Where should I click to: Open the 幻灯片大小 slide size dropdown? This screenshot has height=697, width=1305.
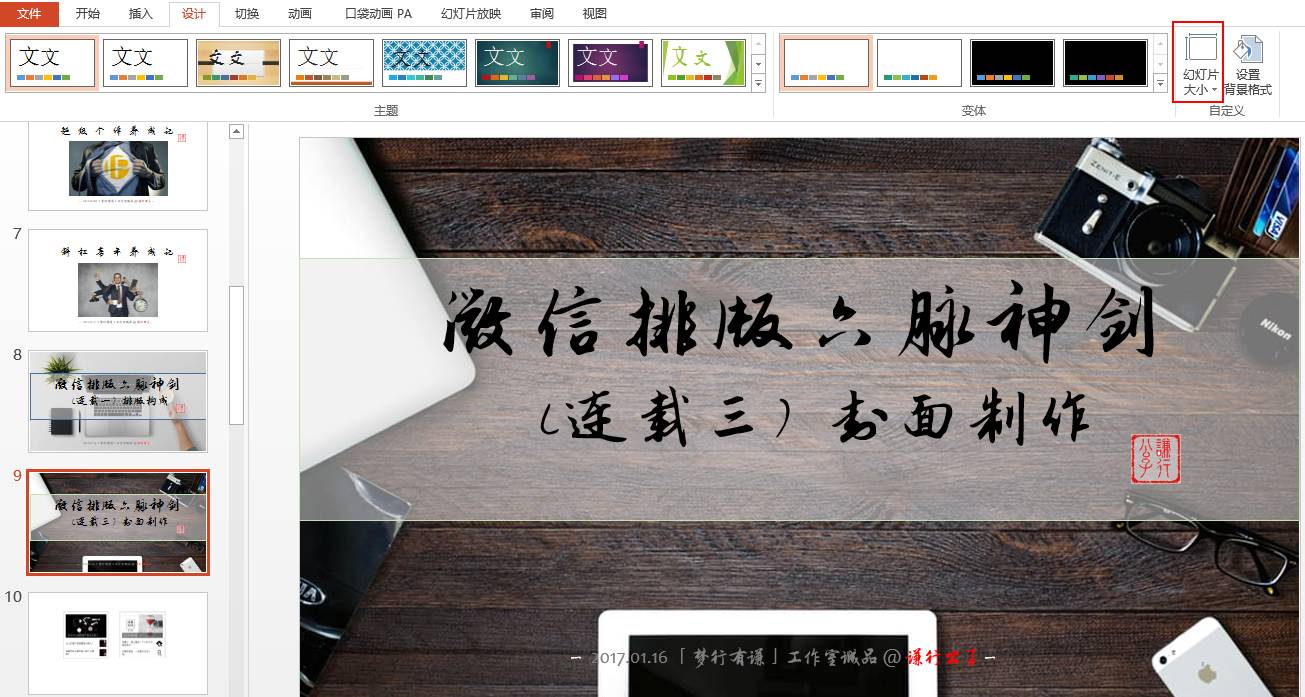point(1198,62)
